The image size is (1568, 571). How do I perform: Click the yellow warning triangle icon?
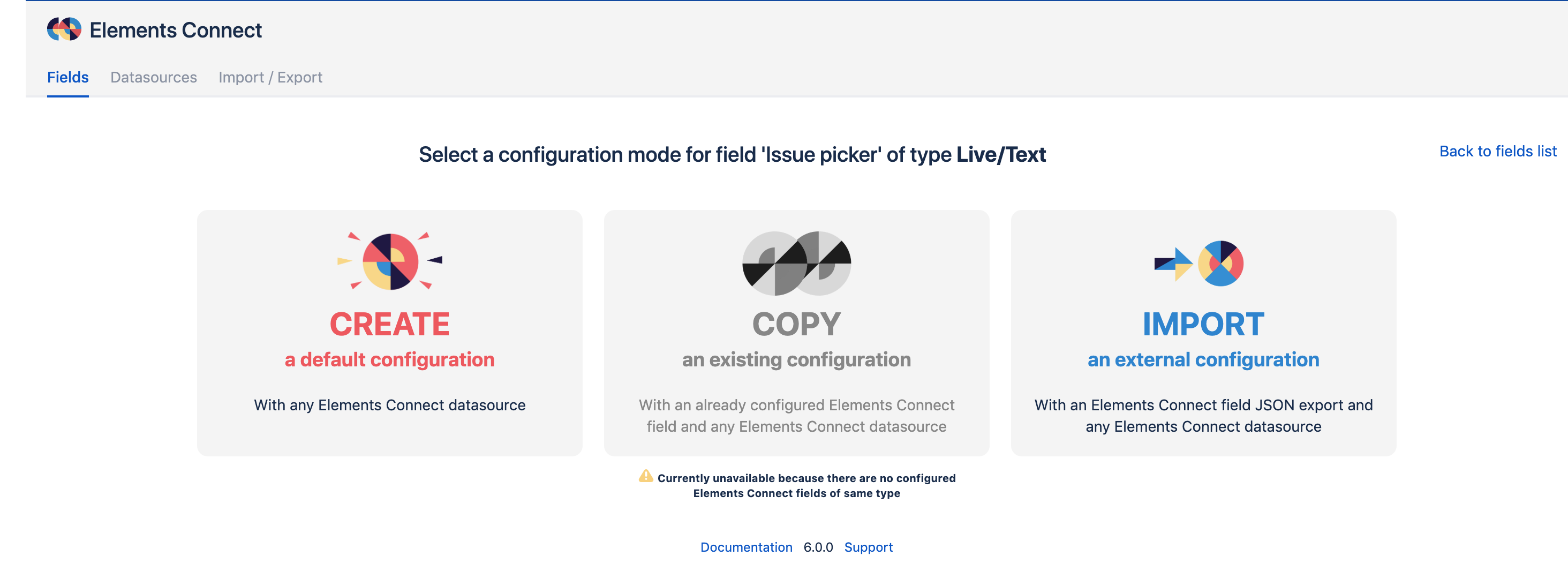click(645, 477)
